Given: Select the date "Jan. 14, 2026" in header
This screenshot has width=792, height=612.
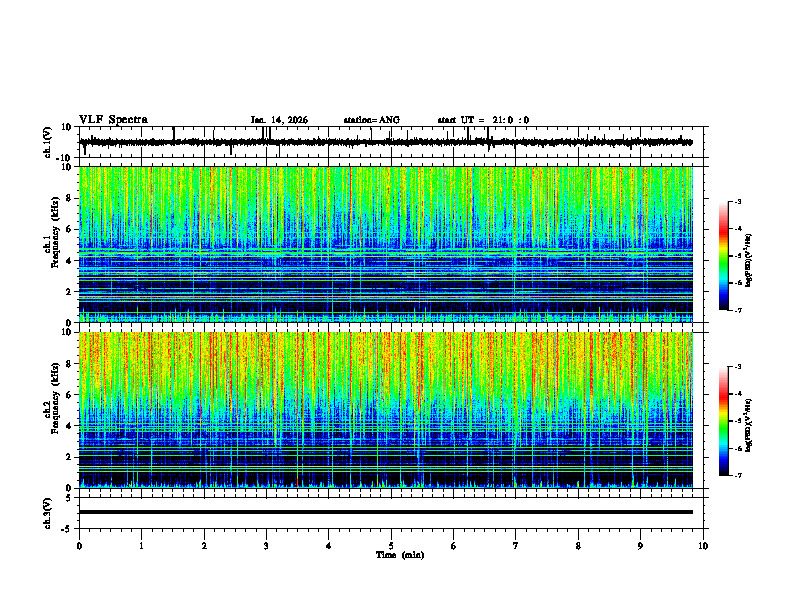Looking at the screenshot, I should [x=279, y=120].
